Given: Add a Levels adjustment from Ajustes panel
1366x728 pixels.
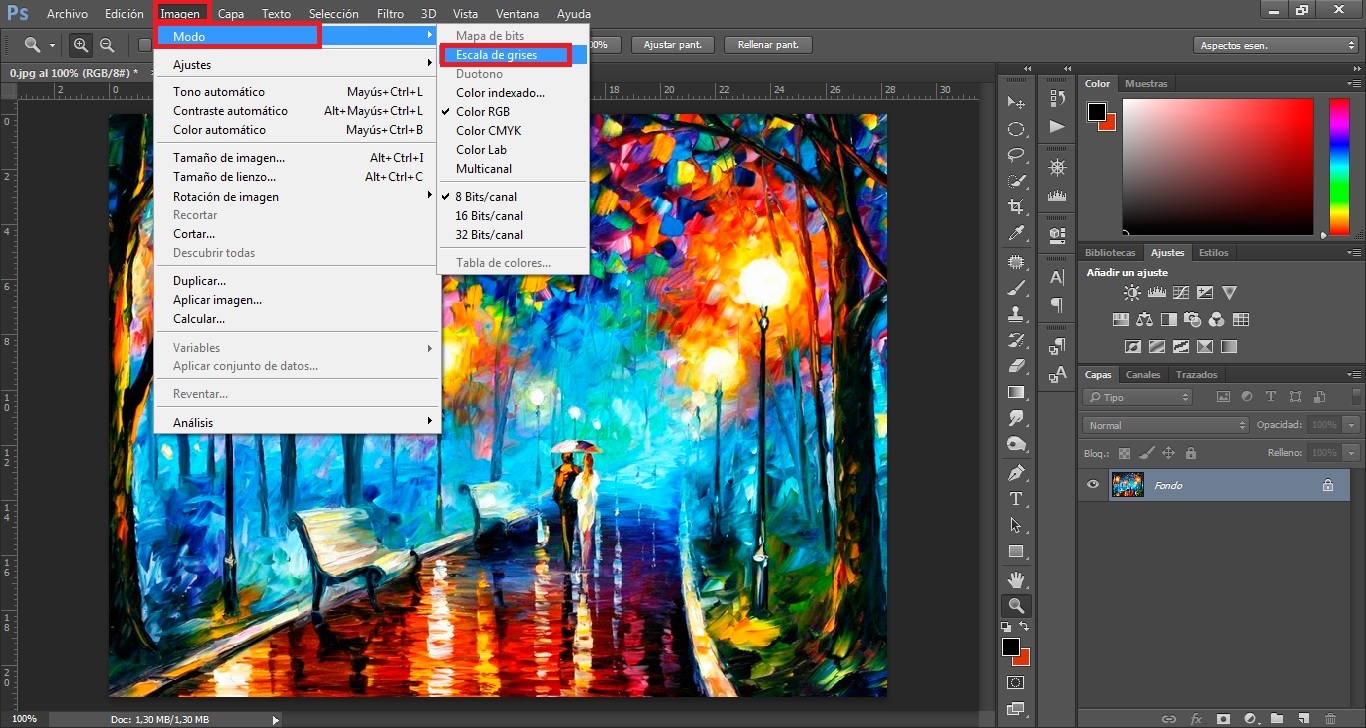Looking at the screenshot, I should 1157,293.
